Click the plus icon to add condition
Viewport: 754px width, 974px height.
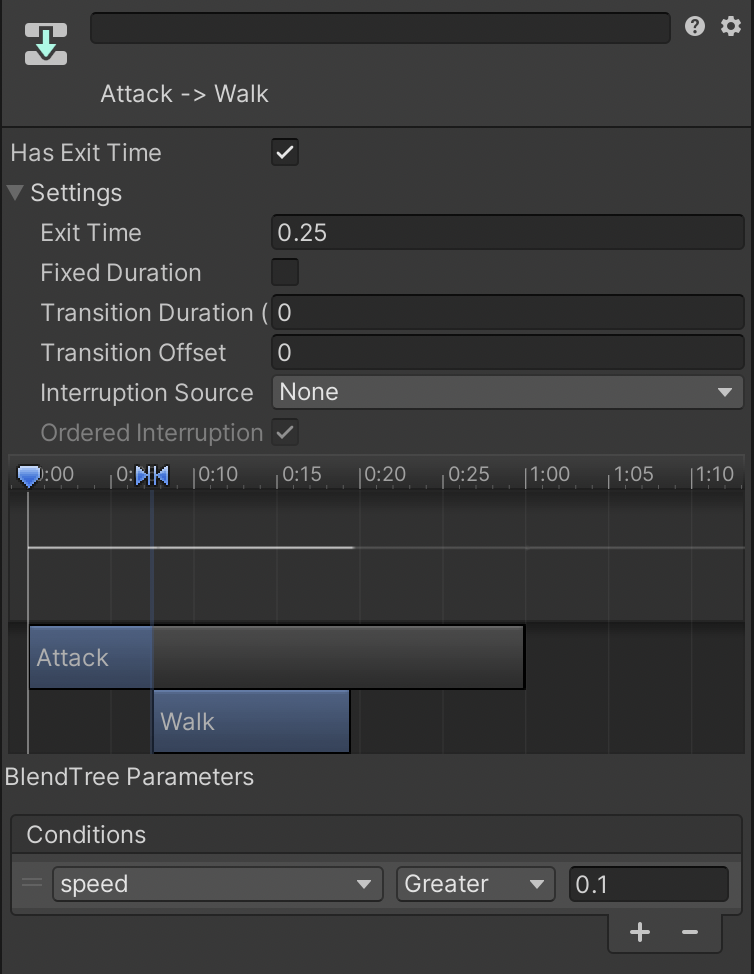[x=640, y=932]
